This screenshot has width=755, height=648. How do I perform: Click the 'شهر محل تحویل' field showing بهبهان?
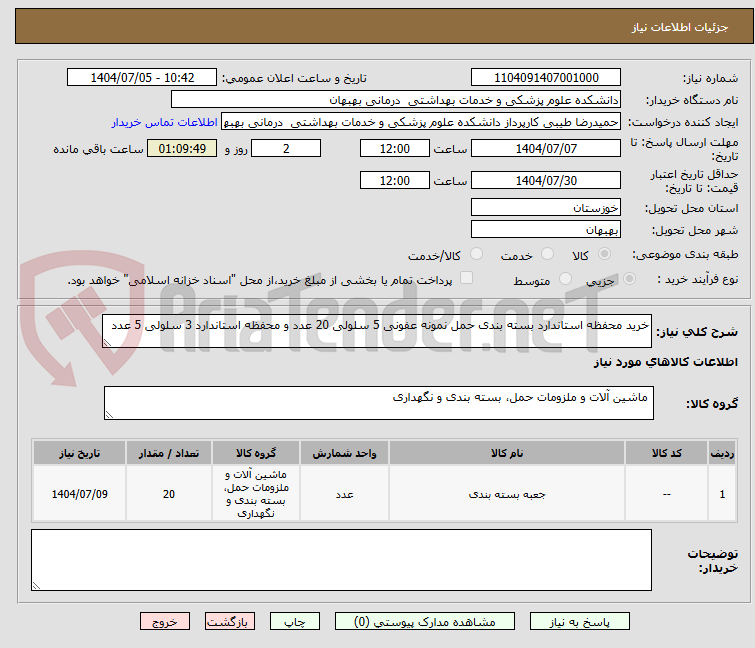[x=546, y=229]
